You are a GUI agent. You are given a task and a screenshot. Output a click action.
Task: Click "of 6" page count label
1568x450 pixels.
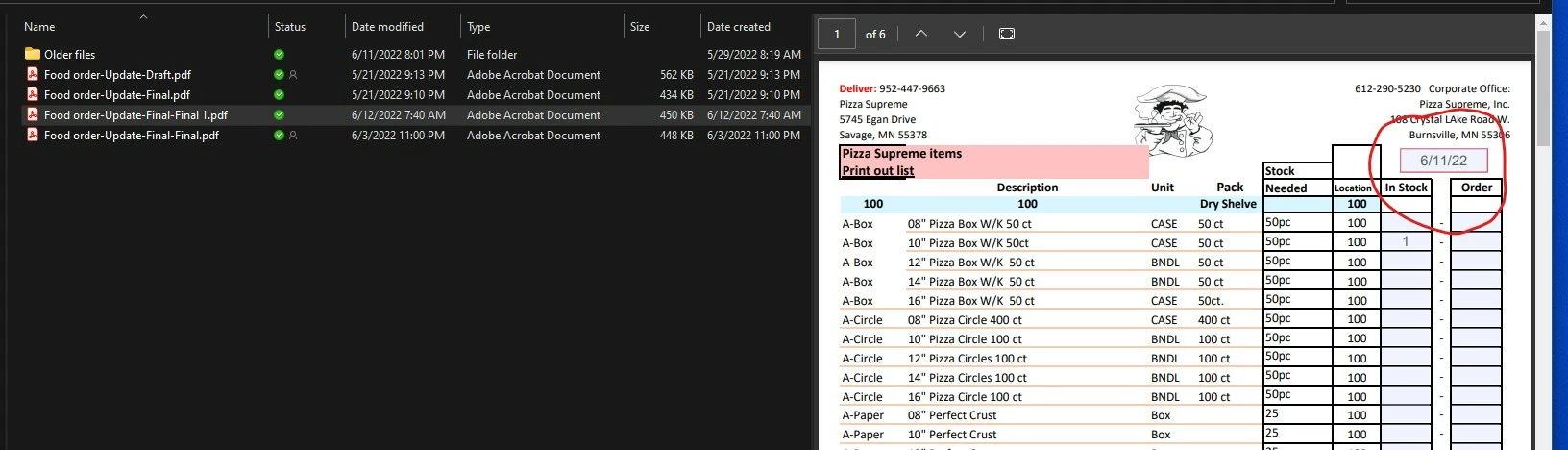[875, 35]
